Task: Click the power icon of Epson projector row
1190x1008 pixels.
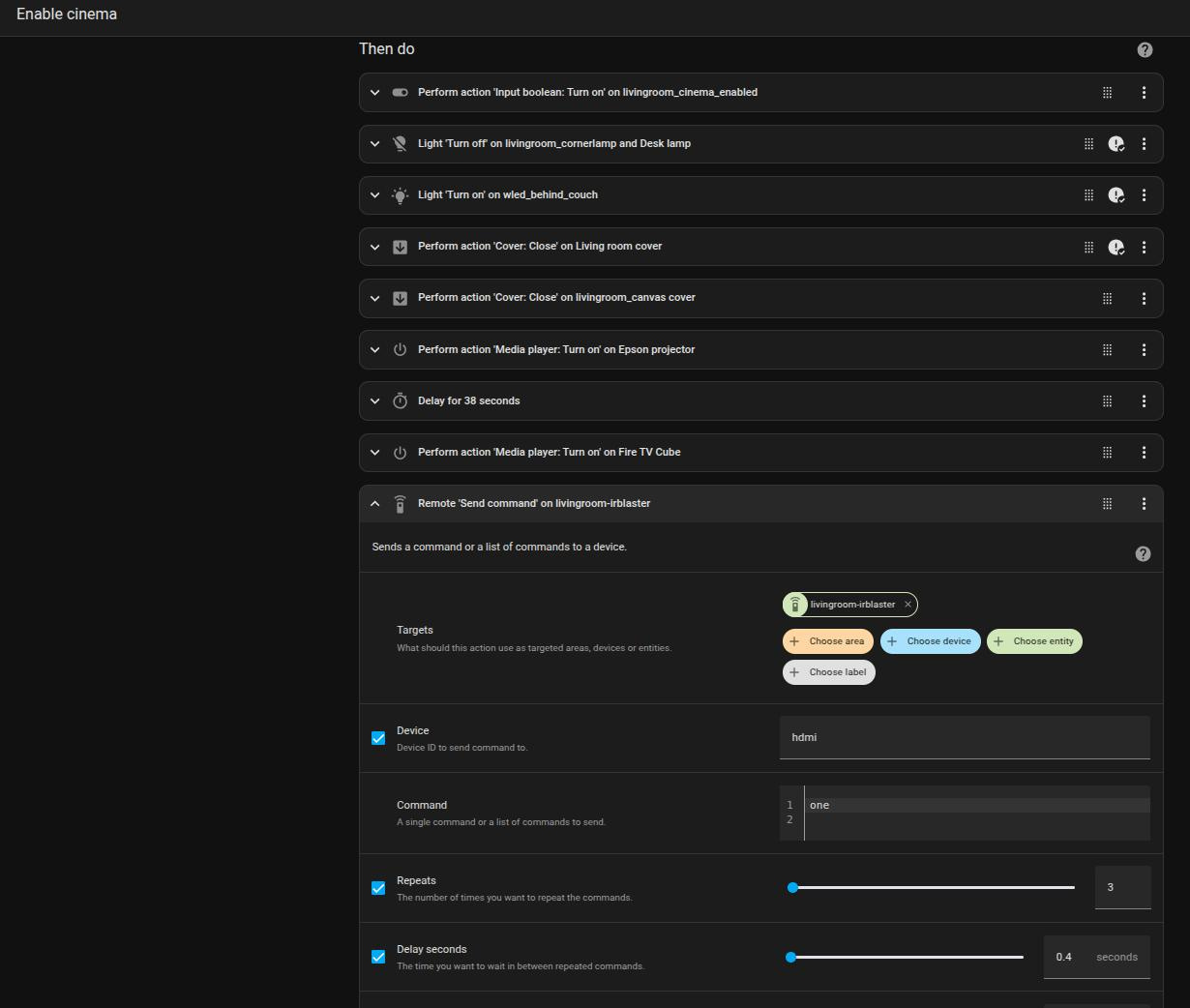Action: 400,350
